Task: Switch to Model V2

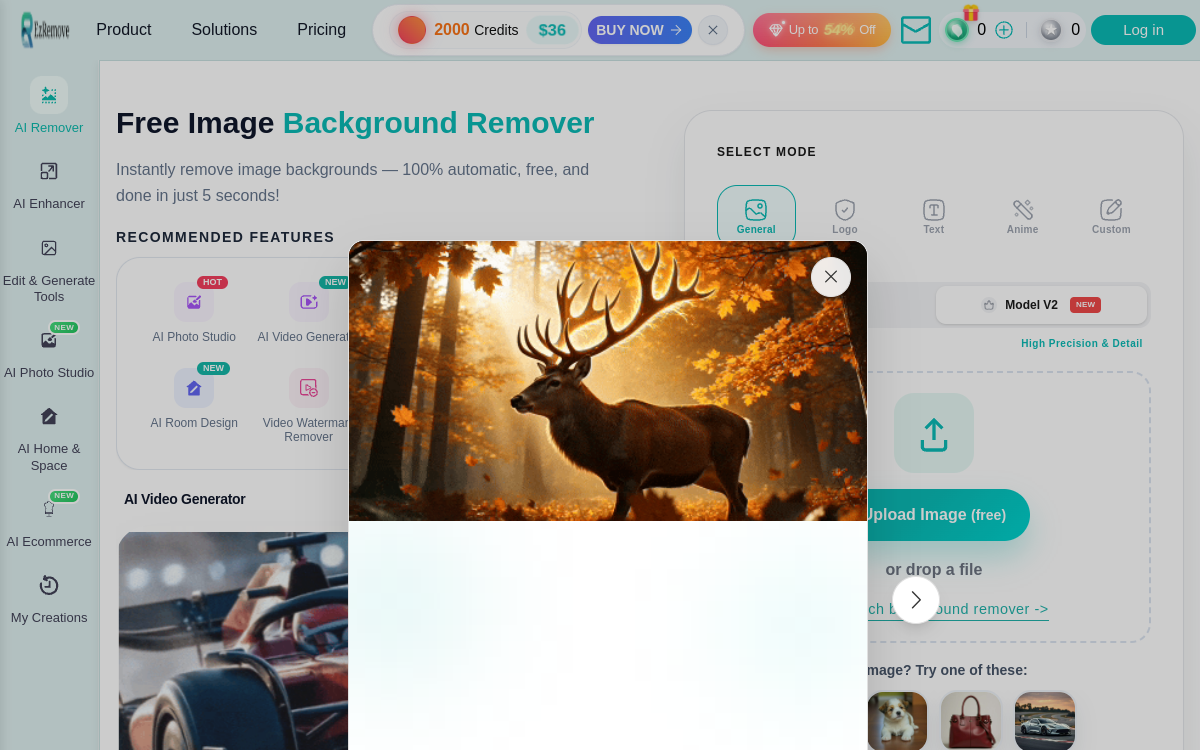Action: pyautogui.click(x=1041, y=305)
